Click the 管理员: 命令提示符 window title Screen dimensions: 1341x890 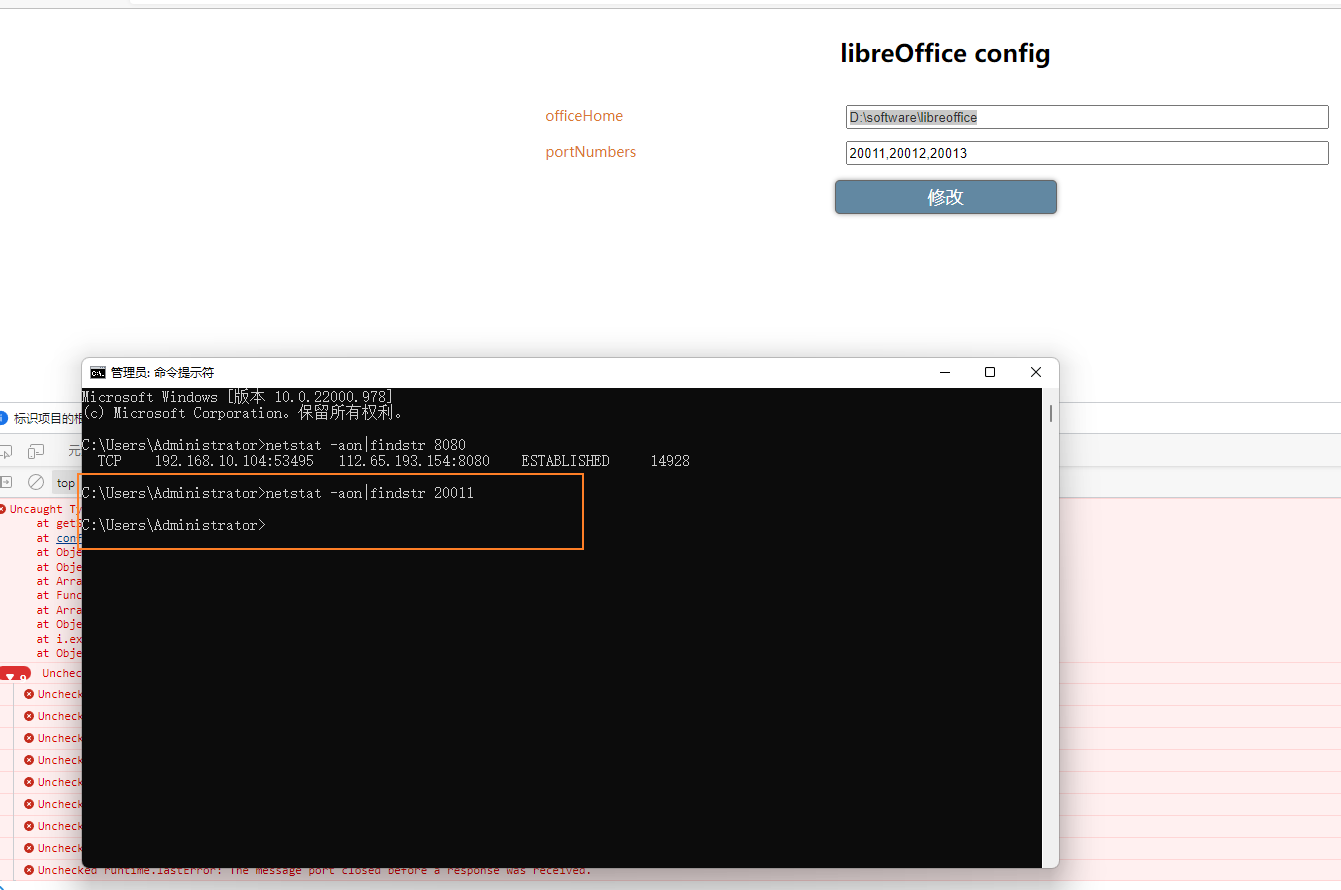coord(162,372)
